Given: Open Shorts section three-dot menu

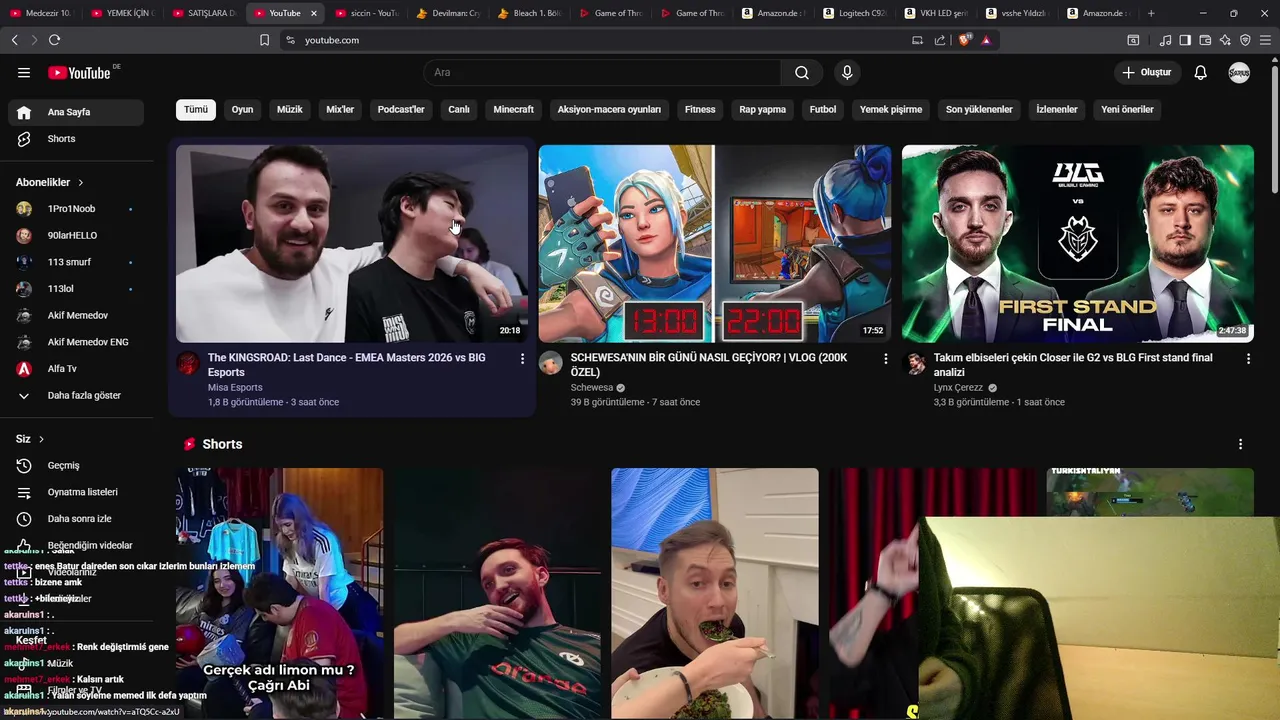Looking at the screenshot, I should (1240, 444).
